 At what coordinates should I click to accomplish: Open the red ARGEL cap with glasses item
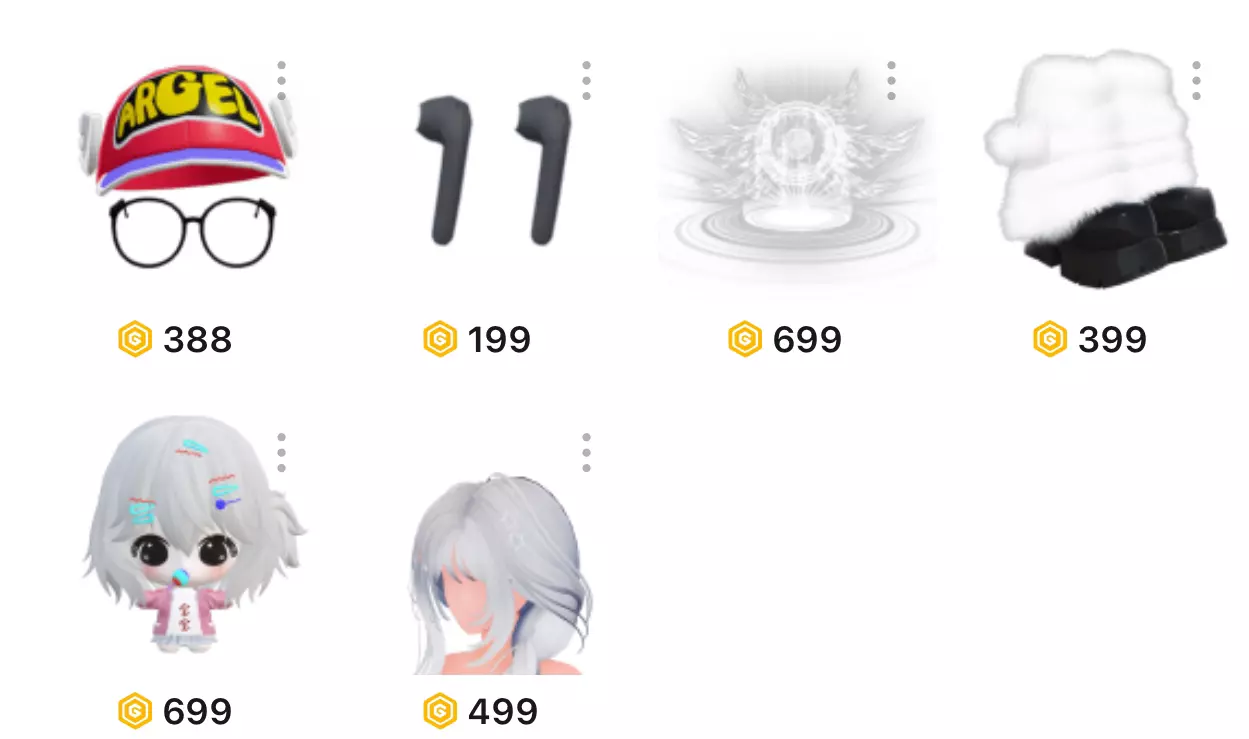pos(185,165)
